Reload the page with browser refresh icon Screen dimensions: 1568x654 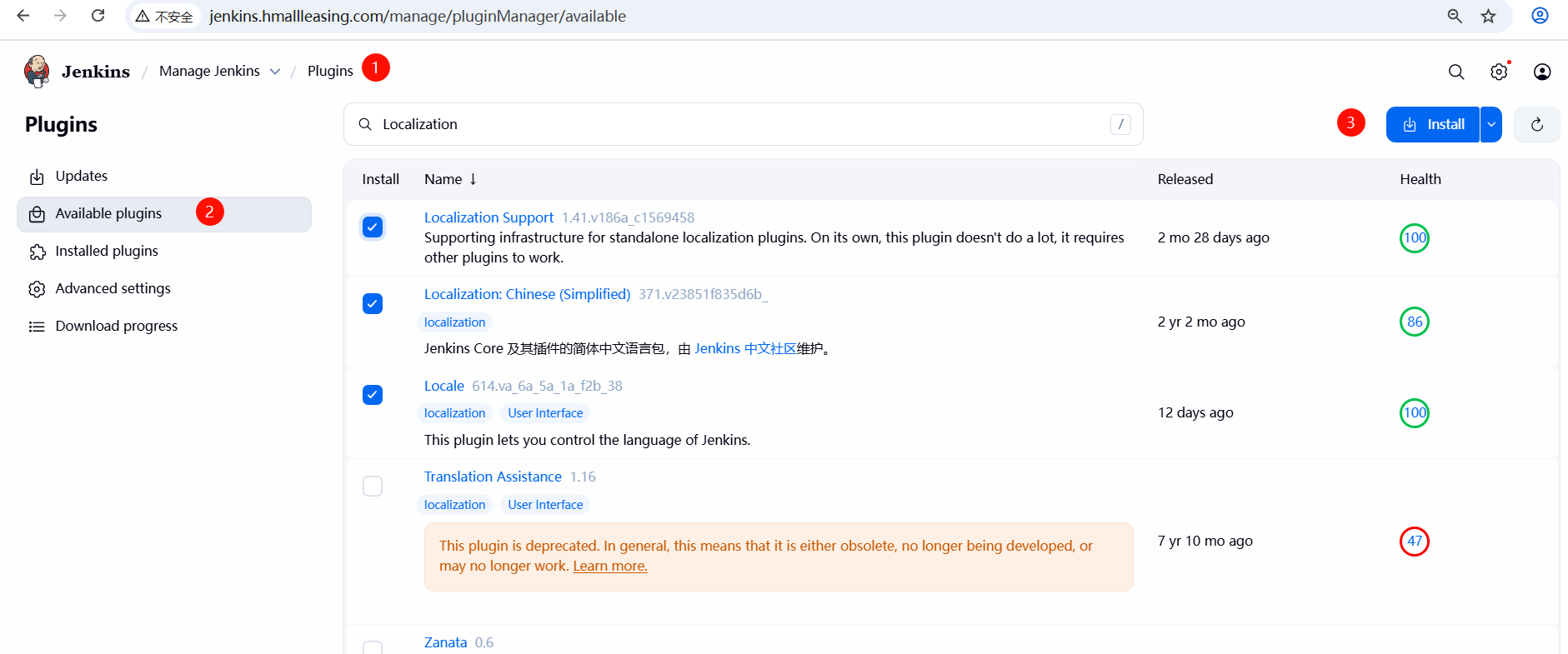98,16
